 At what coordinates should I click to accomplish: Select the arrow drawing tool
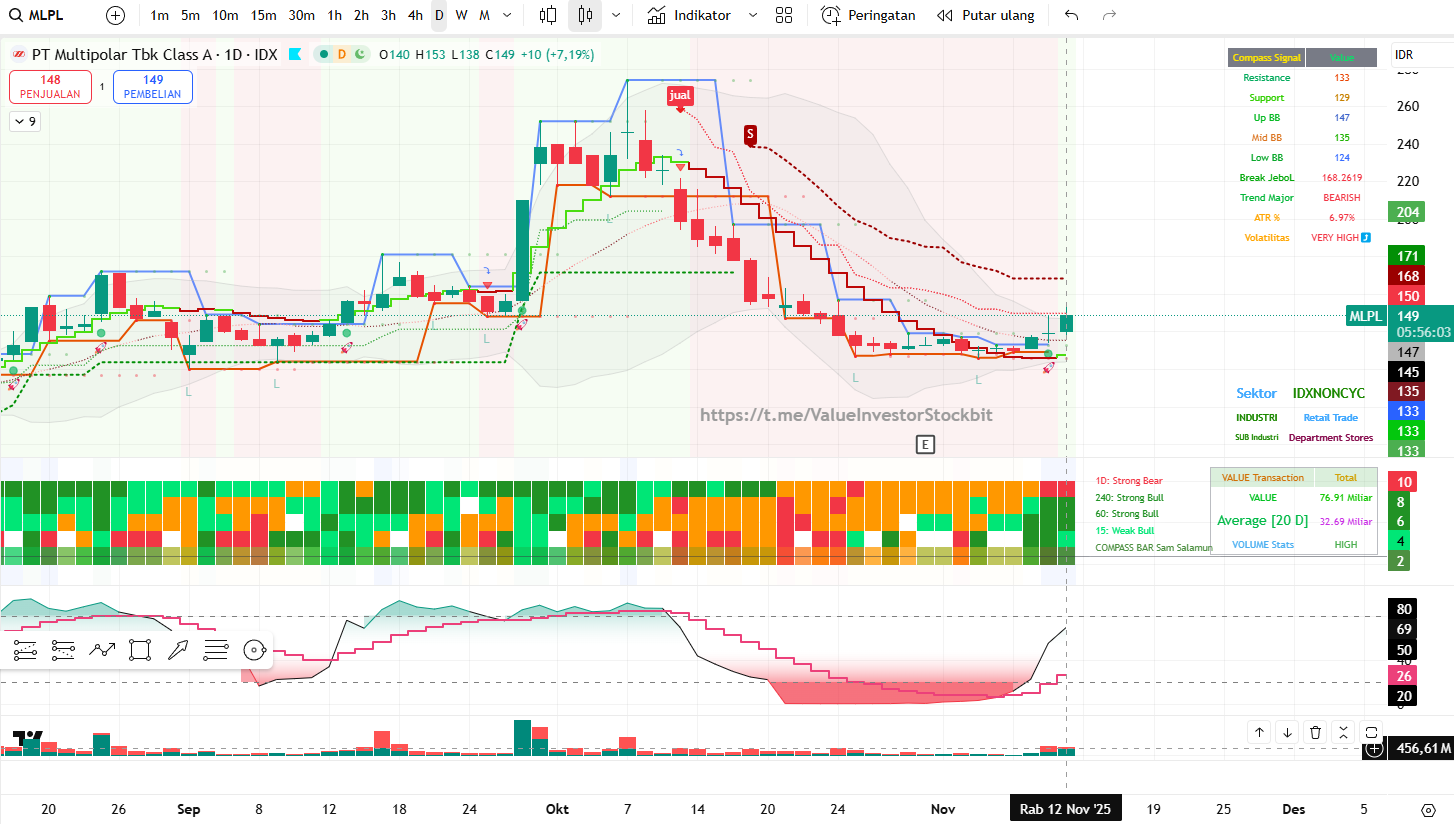click(178, 650)
